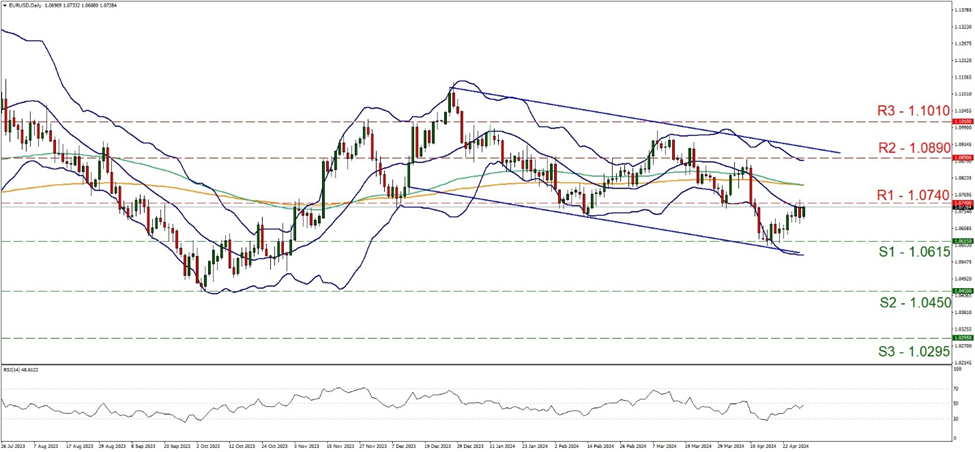This screenshot has height=452, width=975.
Task: Click the last candlestick on the chart
Action: point(803,210)
